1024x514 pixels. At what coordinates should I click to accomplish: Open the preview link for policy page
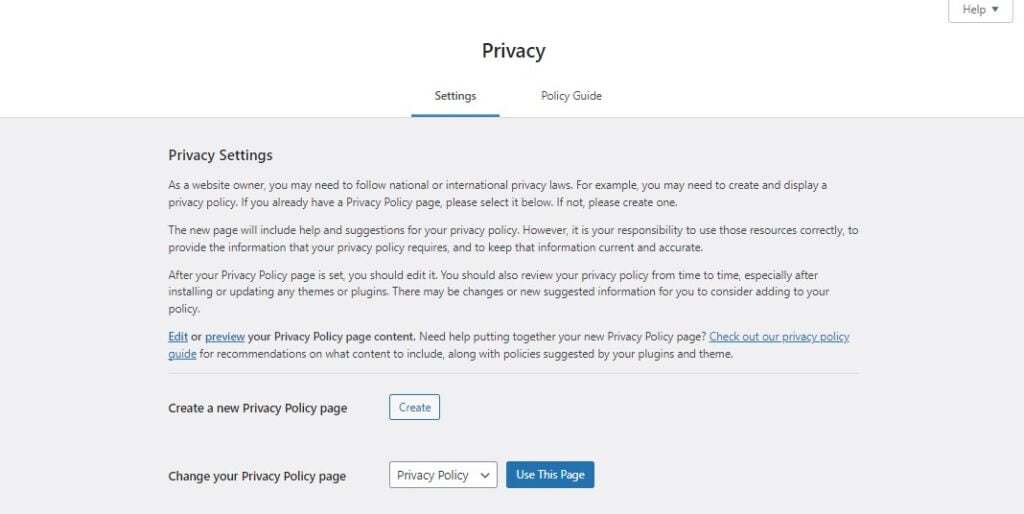click(225, 337)
